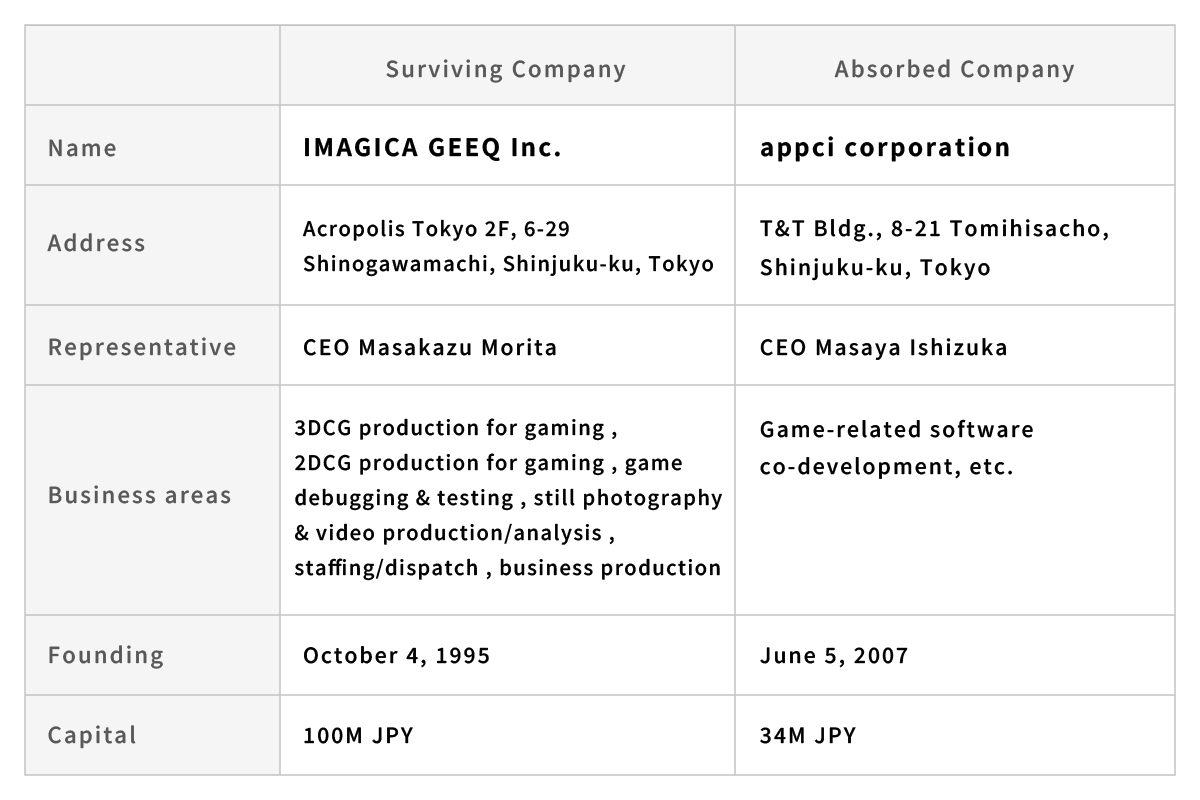Click the Surviving Company column header
Viewport: 1200px width, 800px height.
(x=506, y=69)
